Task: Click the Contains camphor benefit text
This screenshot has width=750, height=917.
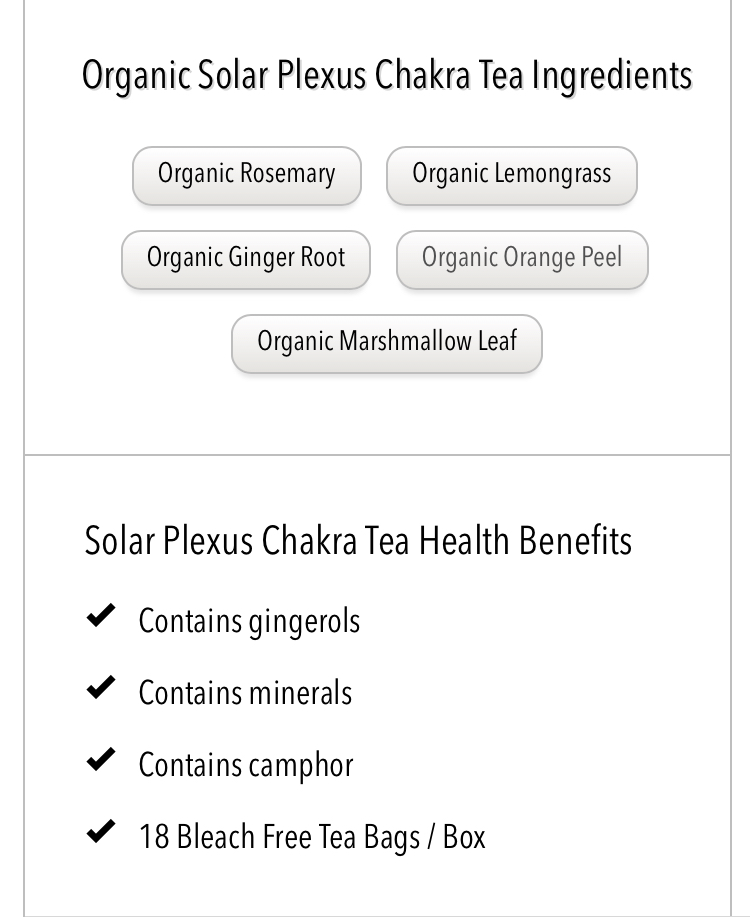Action: click(246, 766)
